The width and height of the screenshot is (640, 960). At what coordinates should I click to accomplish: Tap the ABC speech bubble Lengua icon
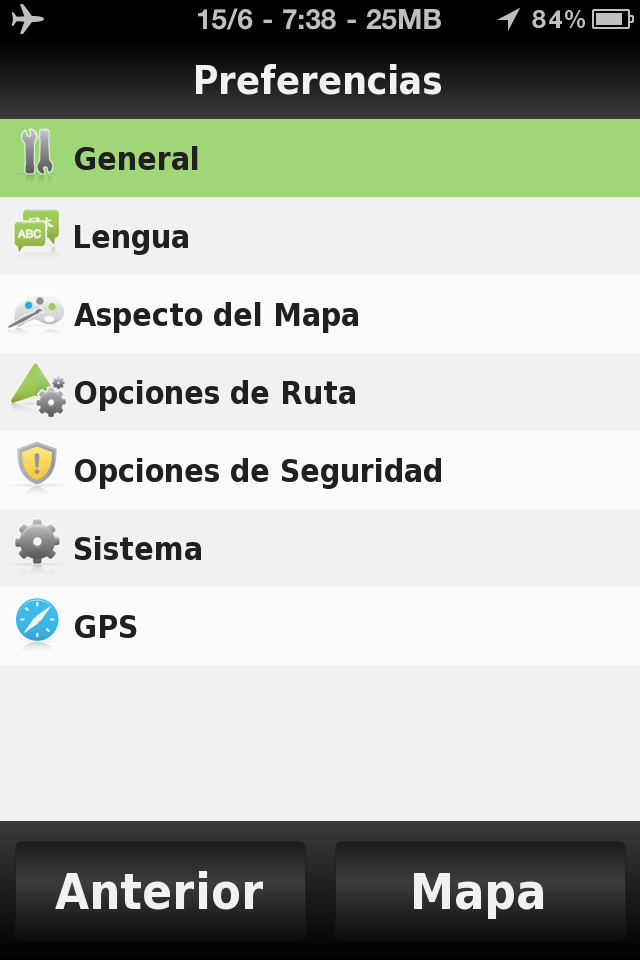pos(37,231)
